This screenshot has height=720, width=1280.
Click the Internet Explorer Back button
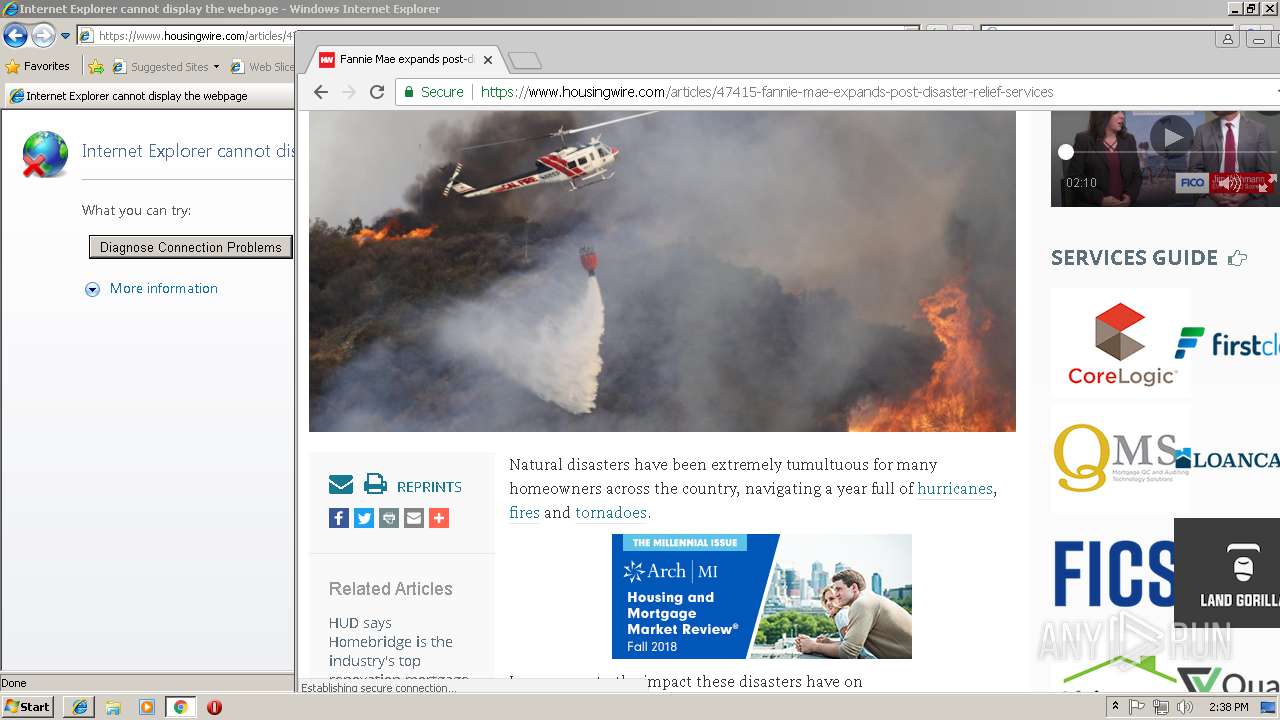click(15, 36)
